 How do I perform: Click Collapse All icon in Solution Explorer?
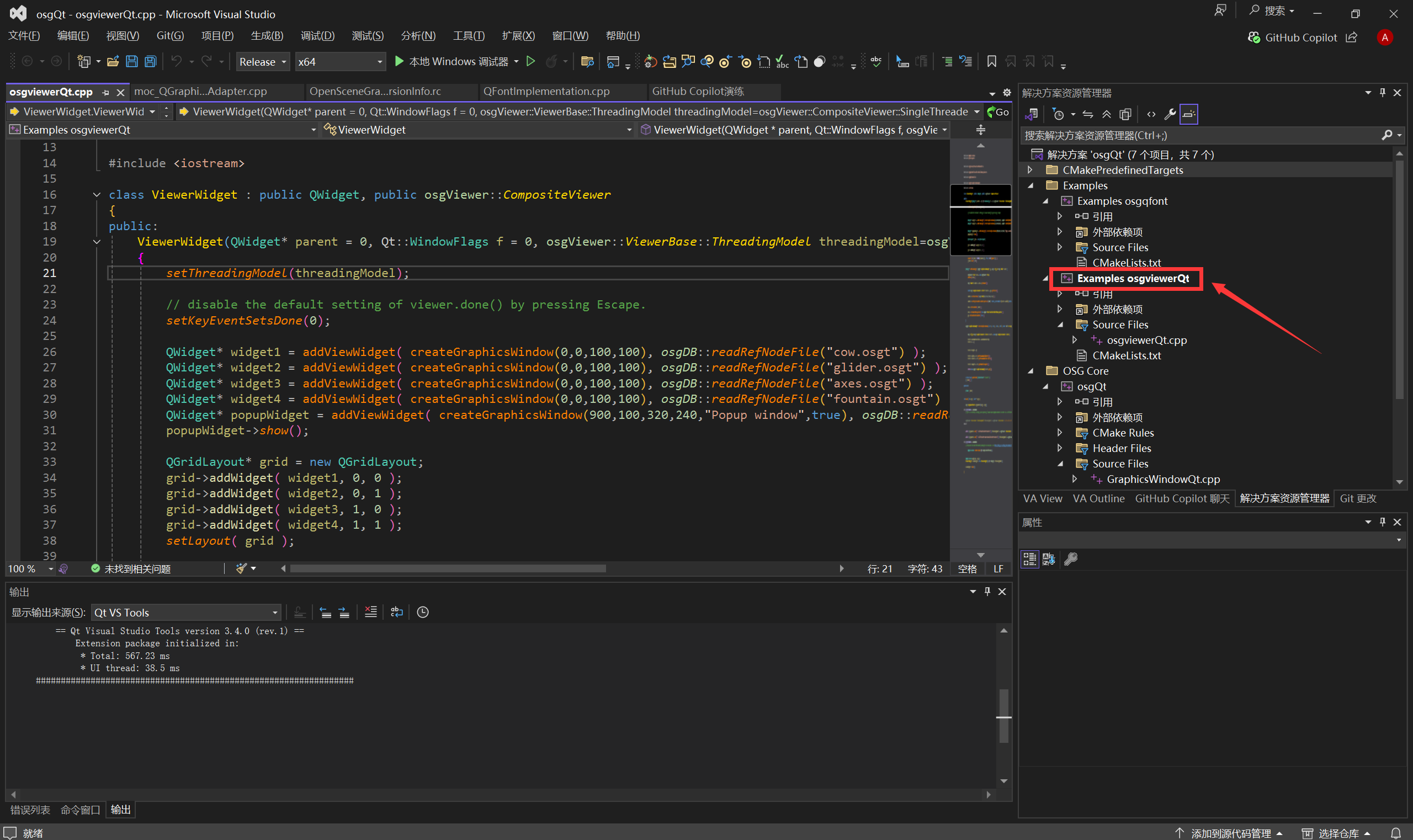tap(1106, 114)
